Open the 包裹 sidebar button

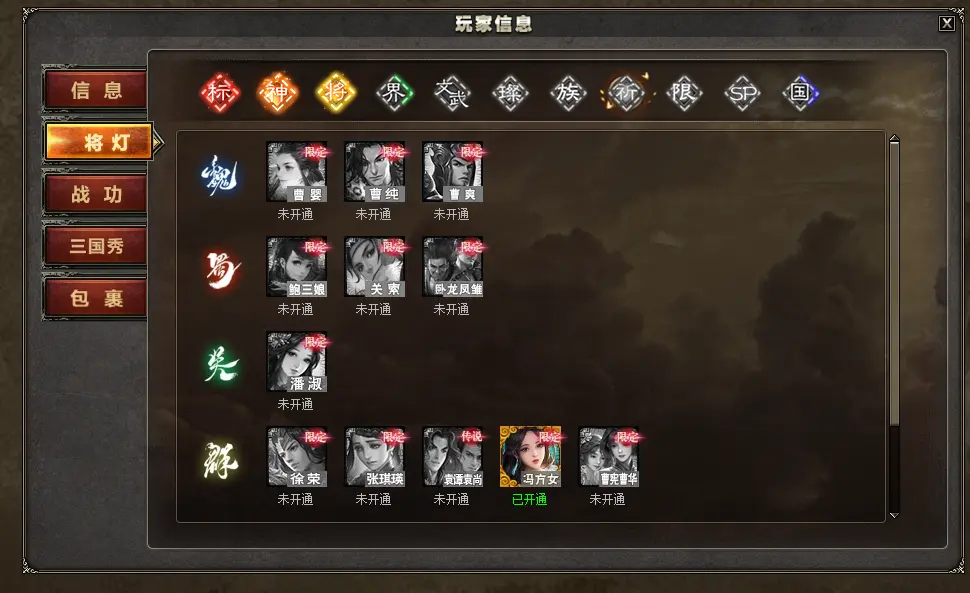coord(96,299)
